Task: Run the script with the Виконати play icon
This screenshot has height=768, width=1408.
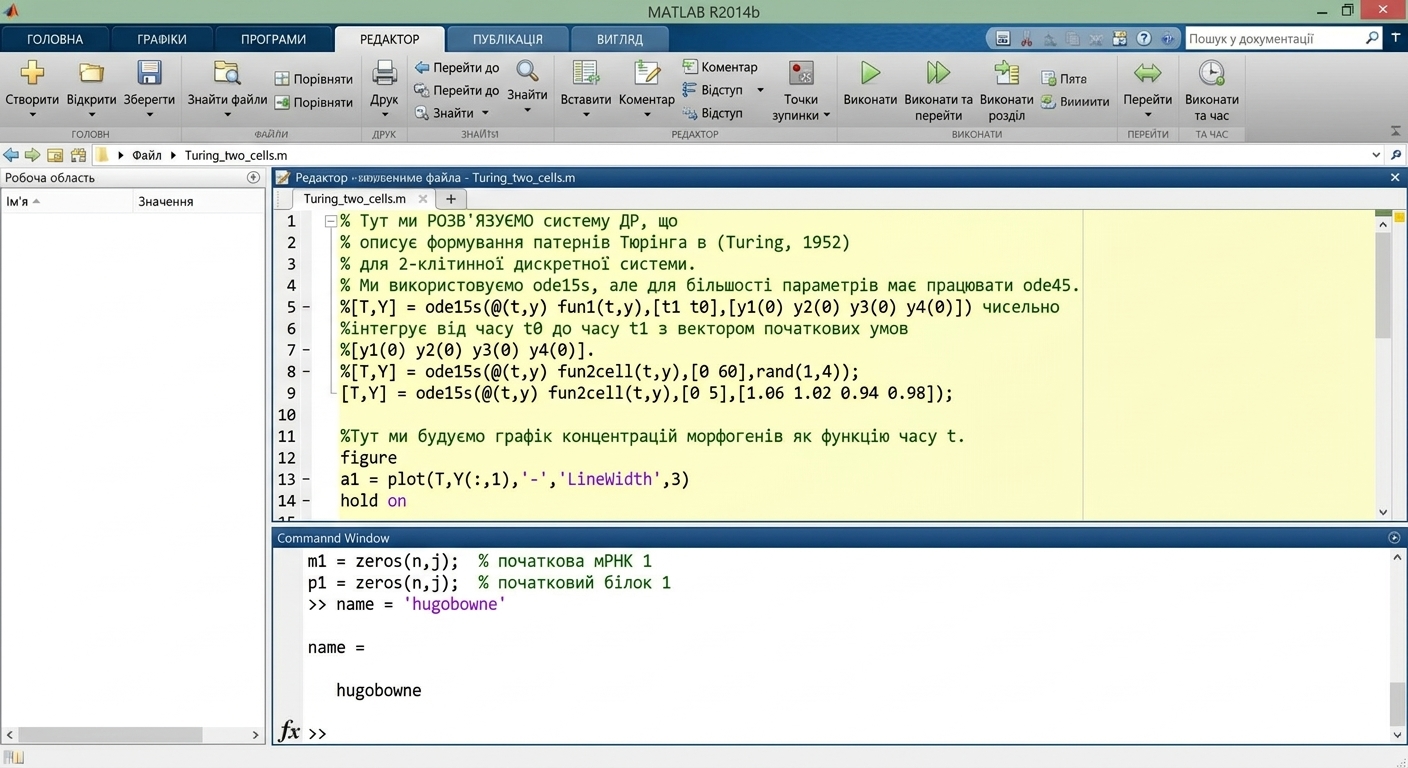Action: (870, 72)
